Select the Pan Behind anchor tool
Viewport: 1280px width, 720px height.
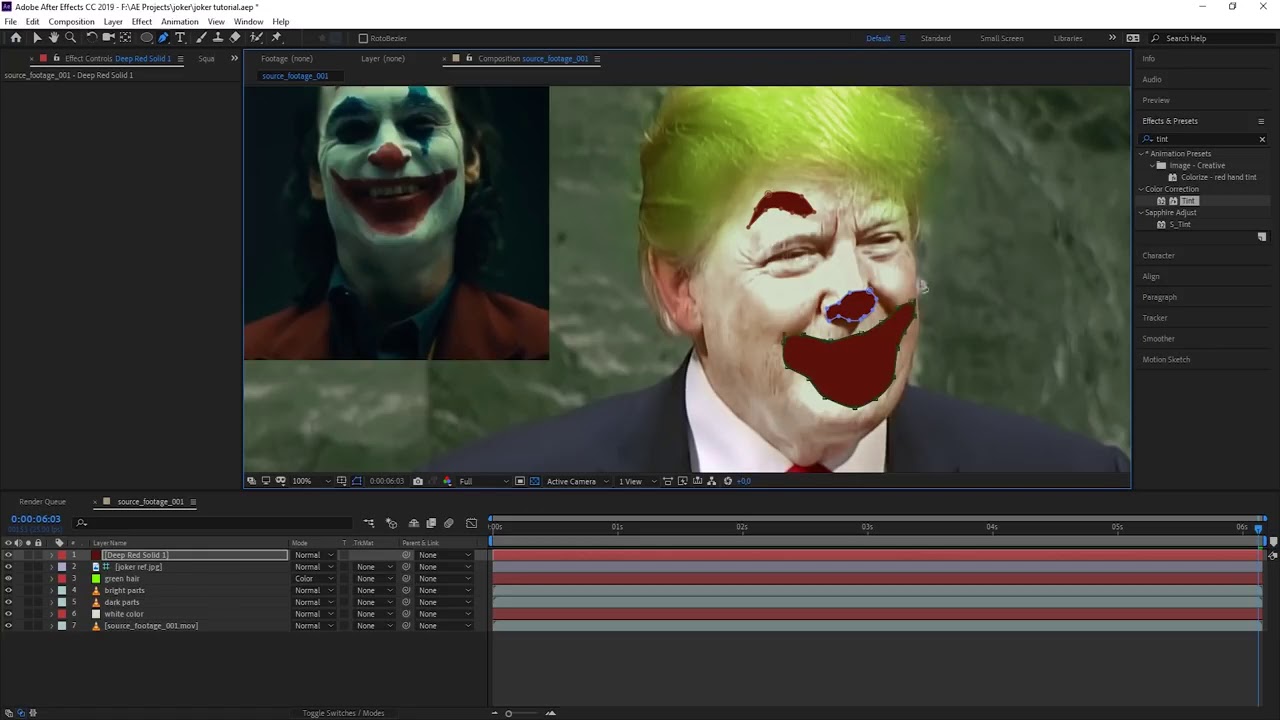click(x=125, y=38)
